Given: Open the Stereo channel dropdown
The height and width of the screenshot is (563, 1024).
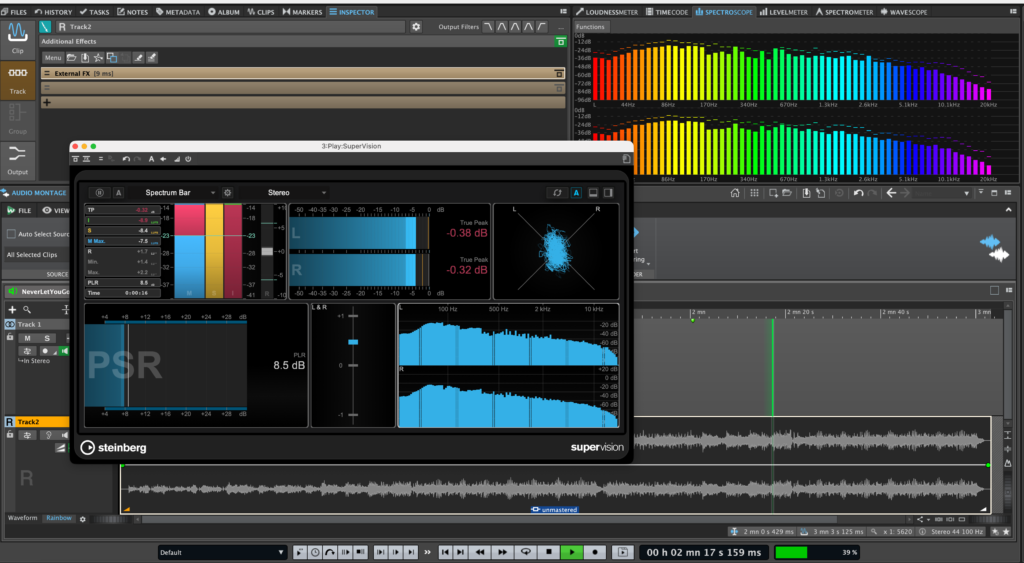Looking at the screenshot, I should [x=284, y=193].
